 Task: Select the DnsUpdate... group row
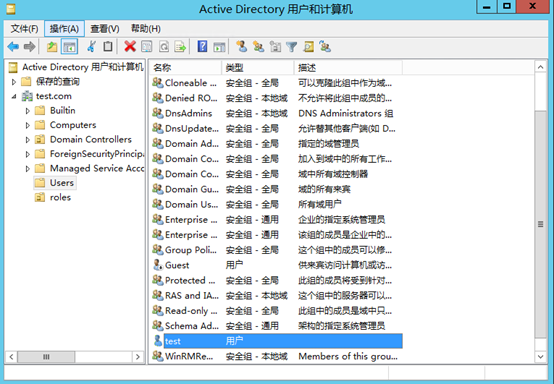pyautogui.click(x=277, y=128)
